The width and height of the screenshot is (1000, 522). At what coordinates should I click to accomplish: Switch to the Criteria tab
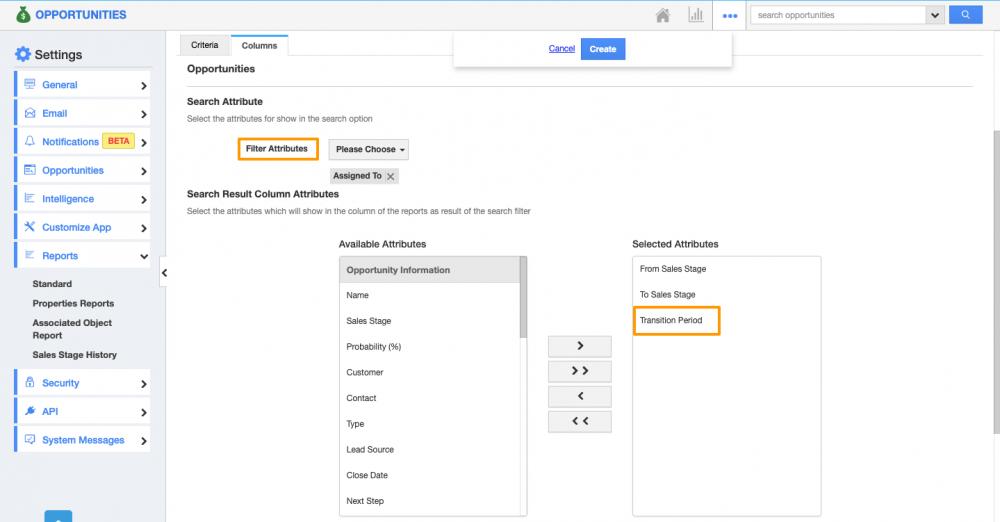pos(204,46)
